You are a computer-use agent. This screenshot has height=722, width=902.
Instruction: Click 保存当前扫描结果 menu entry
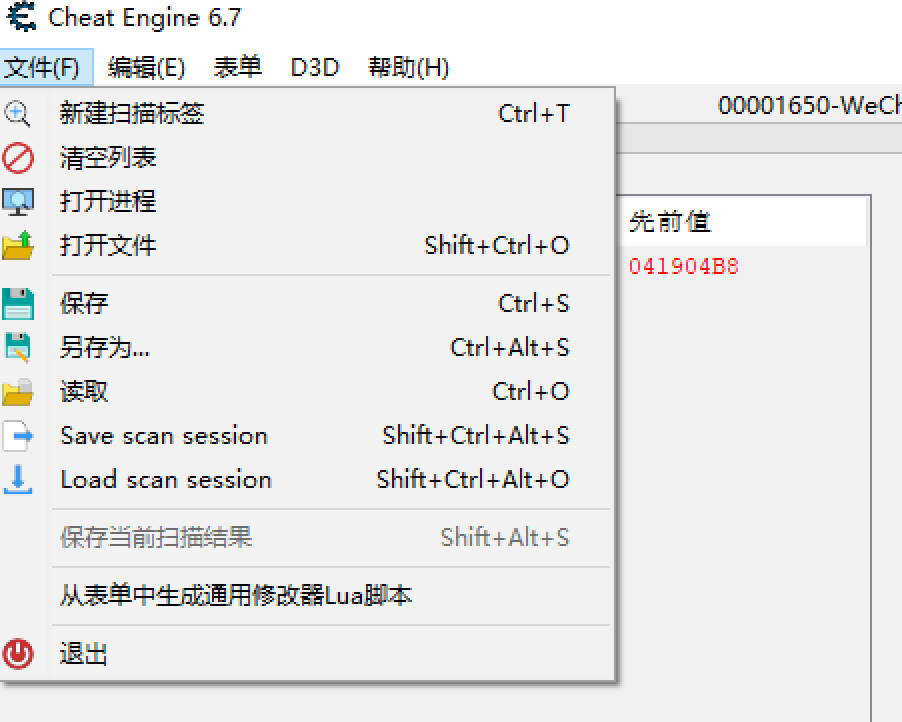pos(308,537)
